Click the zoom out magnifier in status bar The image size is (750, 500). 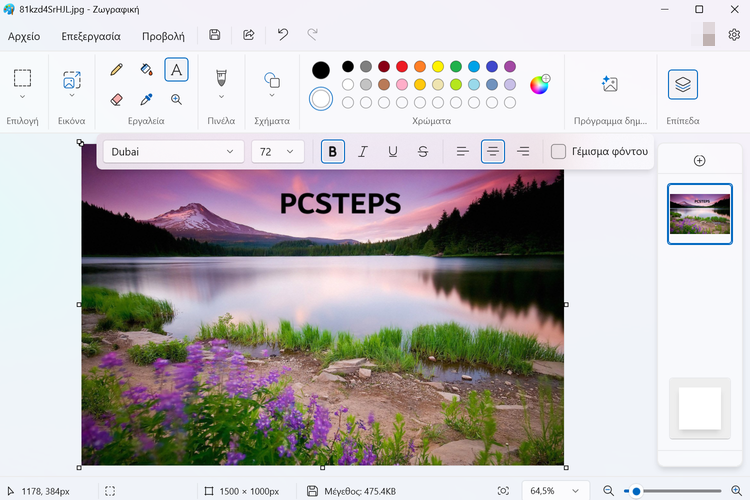pos(608,491)
